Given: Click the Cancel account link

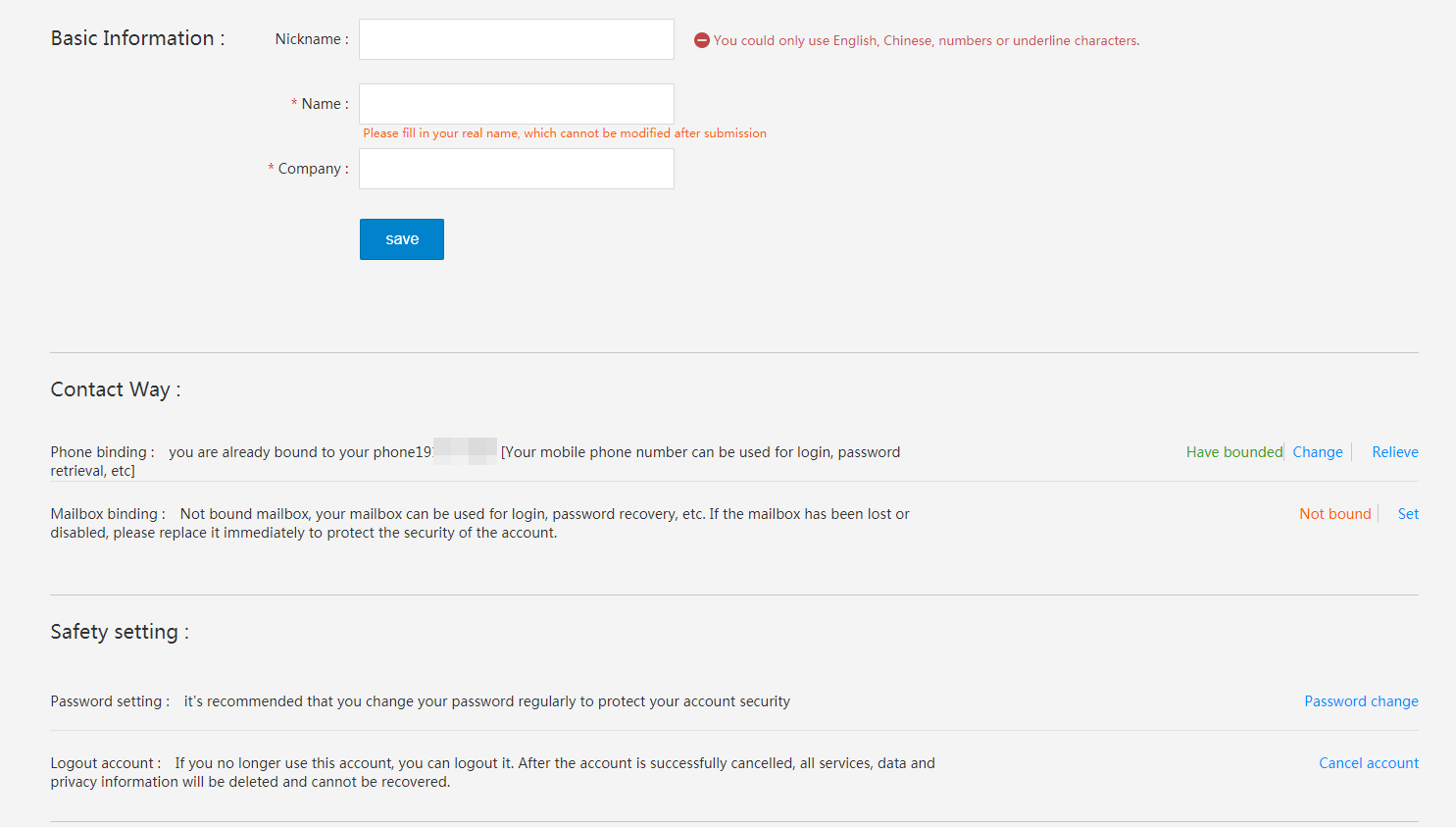Looking at the screenshot, I should pyautogui.click(x=1369, y=763).
